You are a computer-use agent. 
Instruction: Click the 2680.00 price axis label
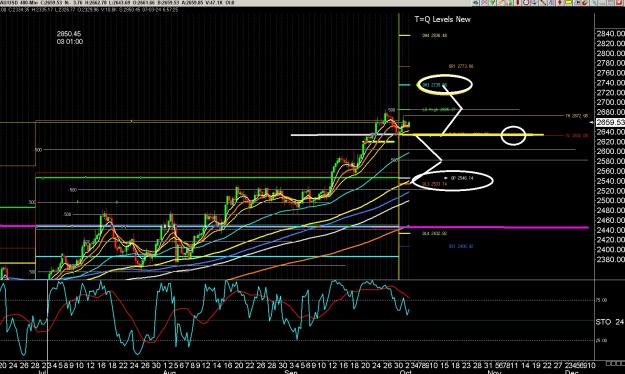(610, 112)
